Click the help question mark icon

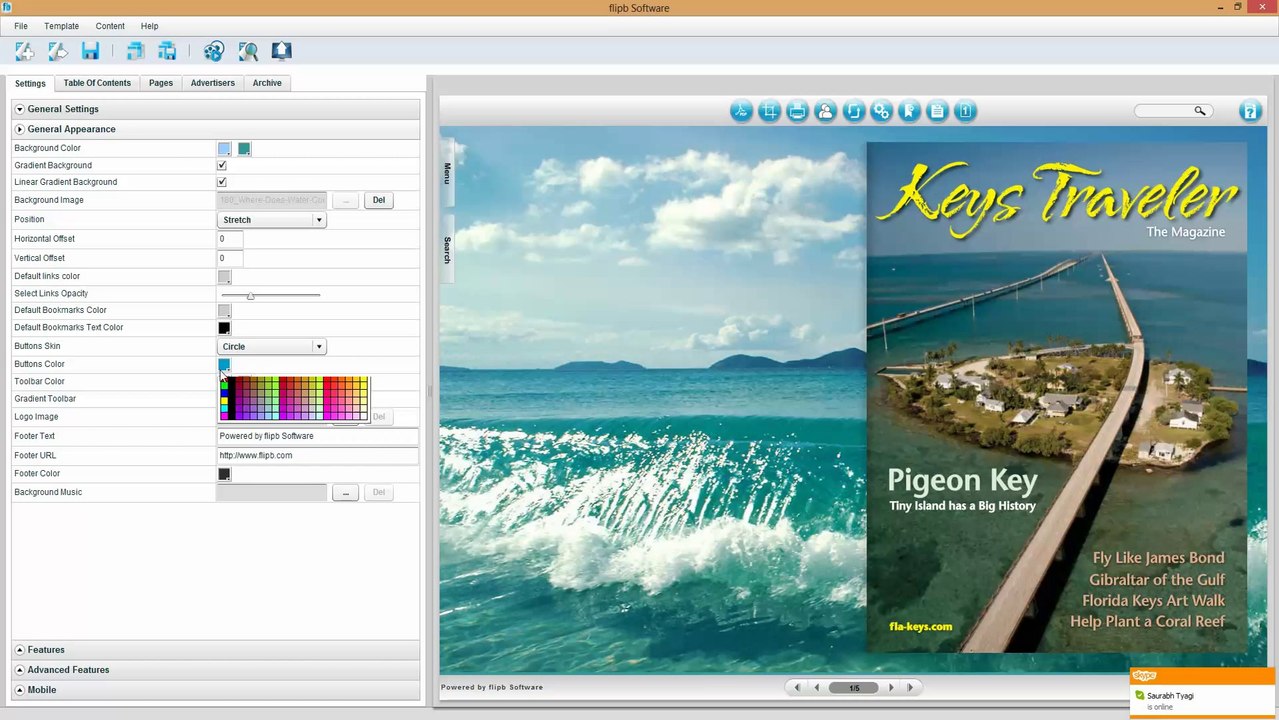tap(1250, 111)
